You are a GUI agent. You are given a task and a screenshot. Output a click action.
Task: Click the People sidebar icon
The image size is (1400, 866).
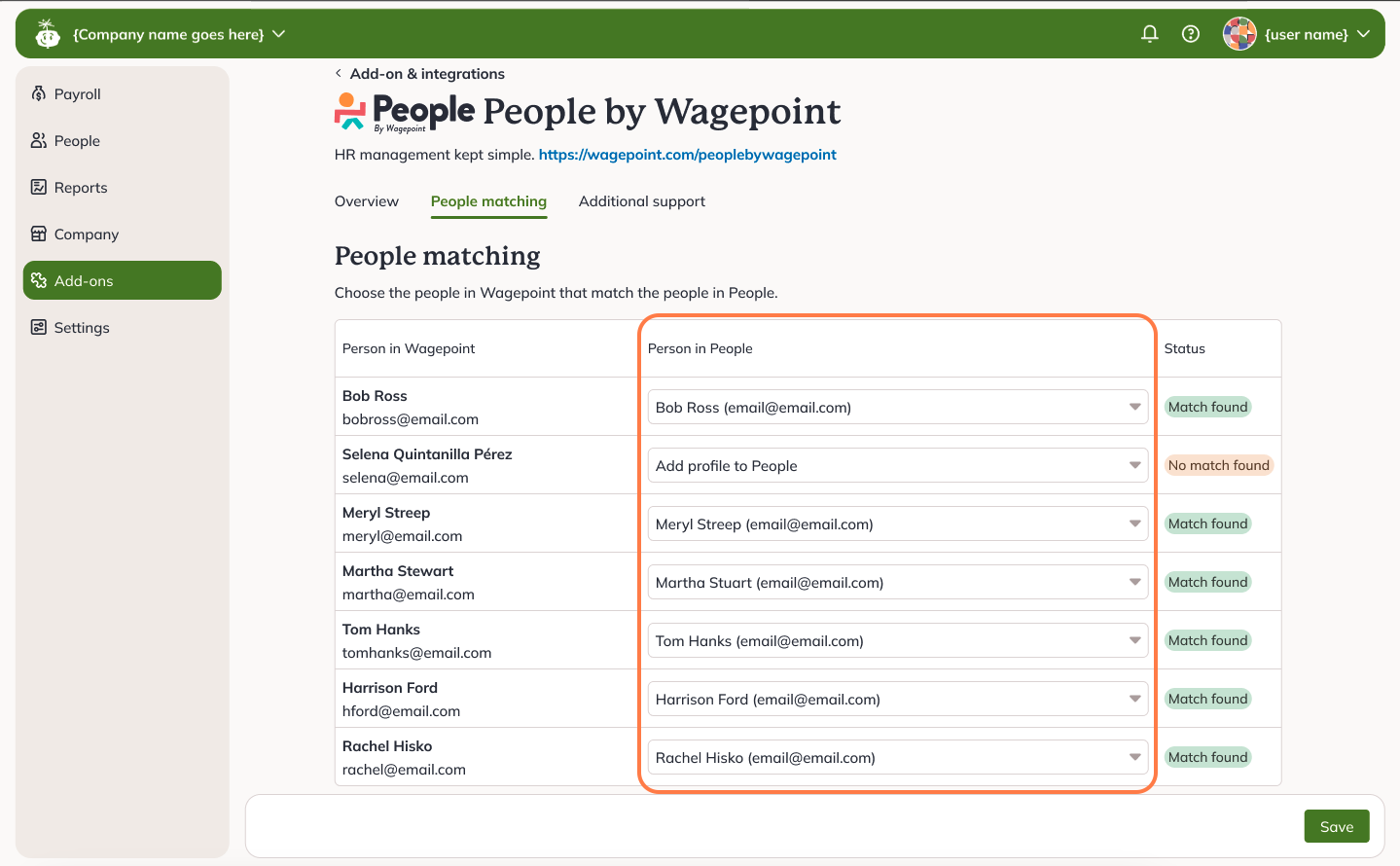[39, 140]
